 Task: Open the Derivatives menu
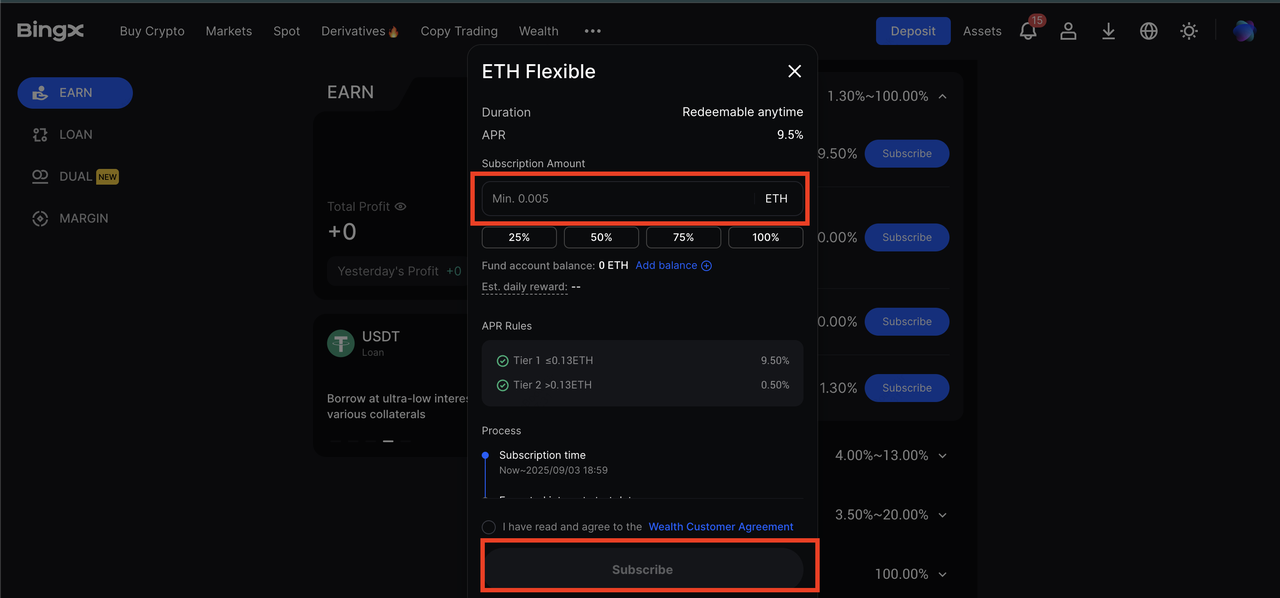click(360, 31)
